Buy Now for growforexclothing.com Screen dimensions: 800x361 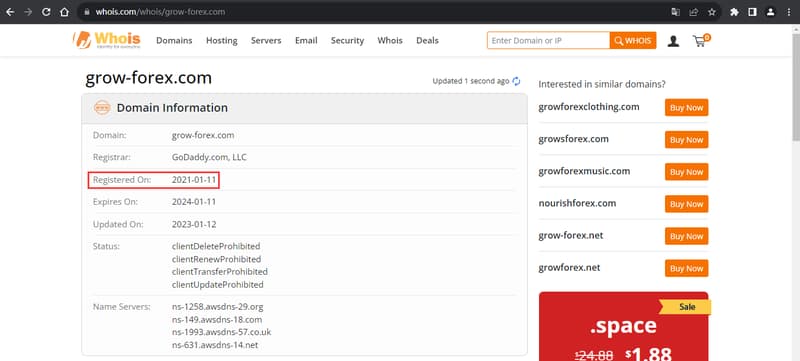coord(686,108)
